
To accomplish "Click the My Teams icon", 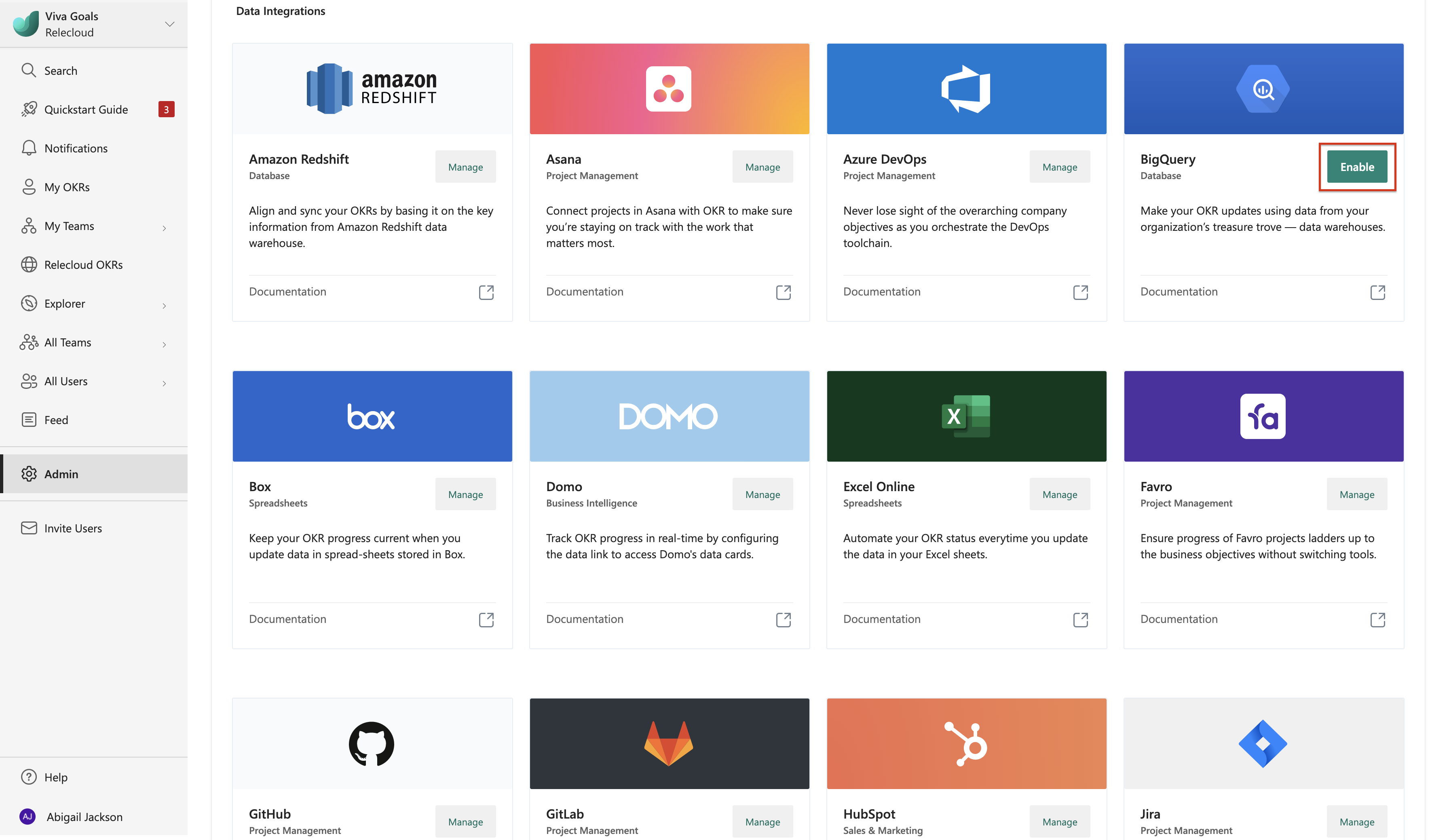I will coord(29,226).
